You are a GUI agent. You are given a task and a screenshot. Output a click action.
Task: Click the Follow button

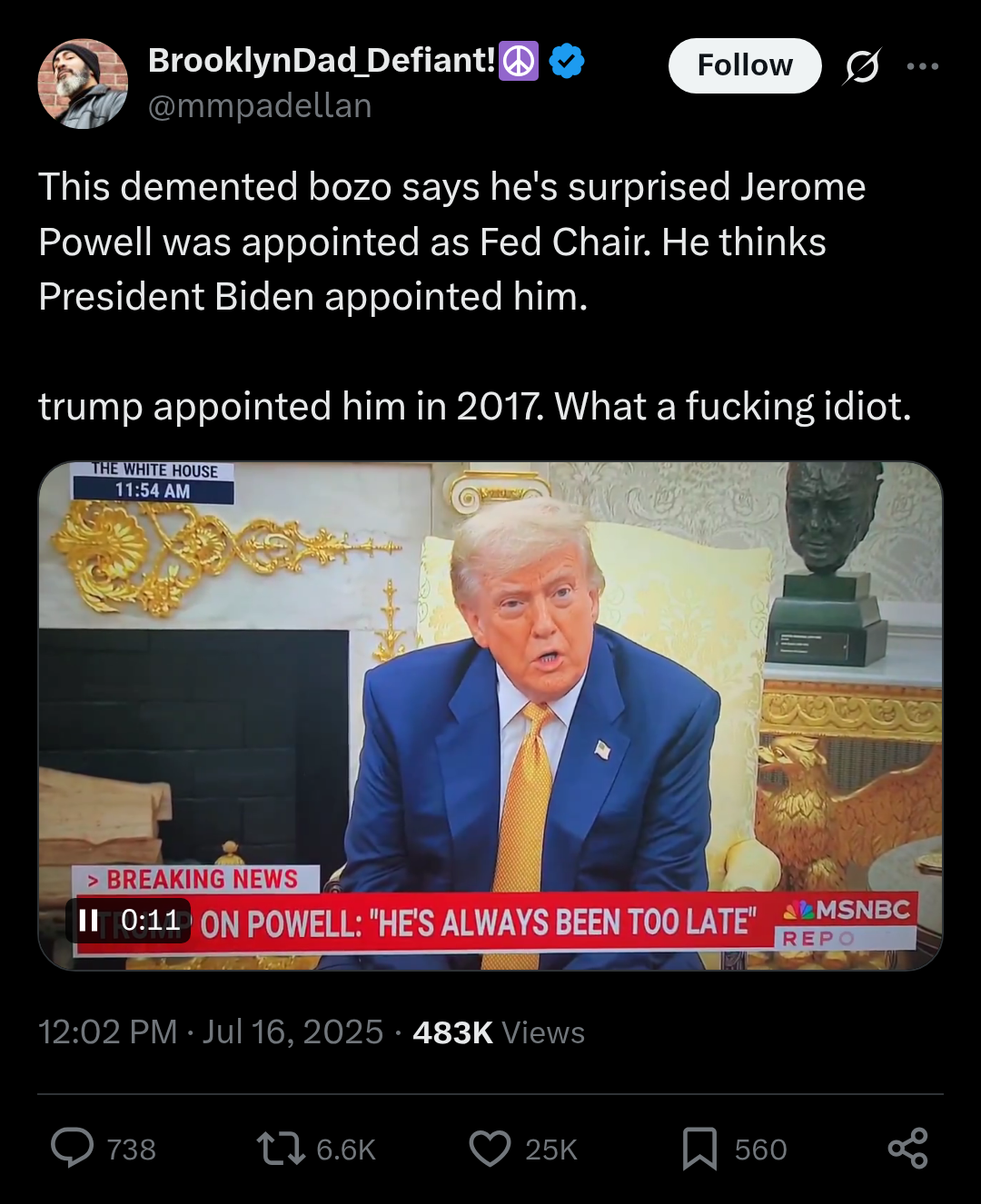click(x=745, y=65)
